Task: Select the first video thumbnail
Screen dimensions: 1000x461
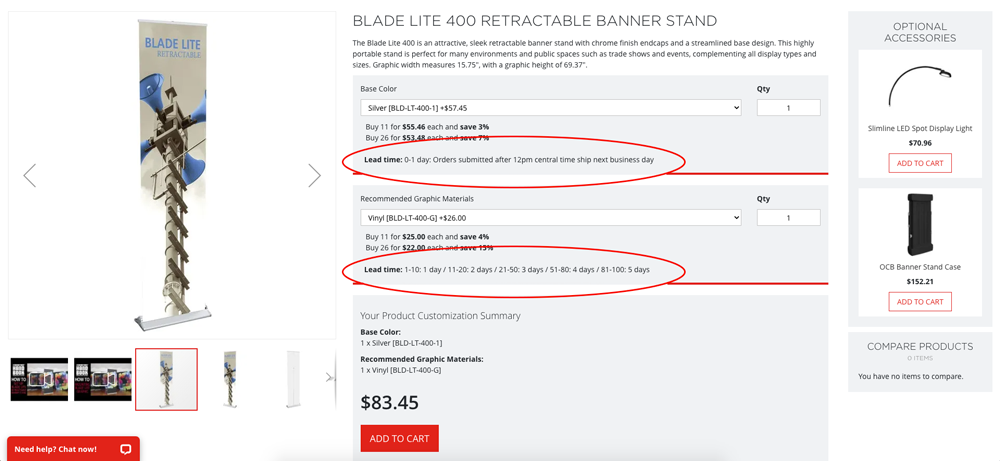Action: pos(39,379)
